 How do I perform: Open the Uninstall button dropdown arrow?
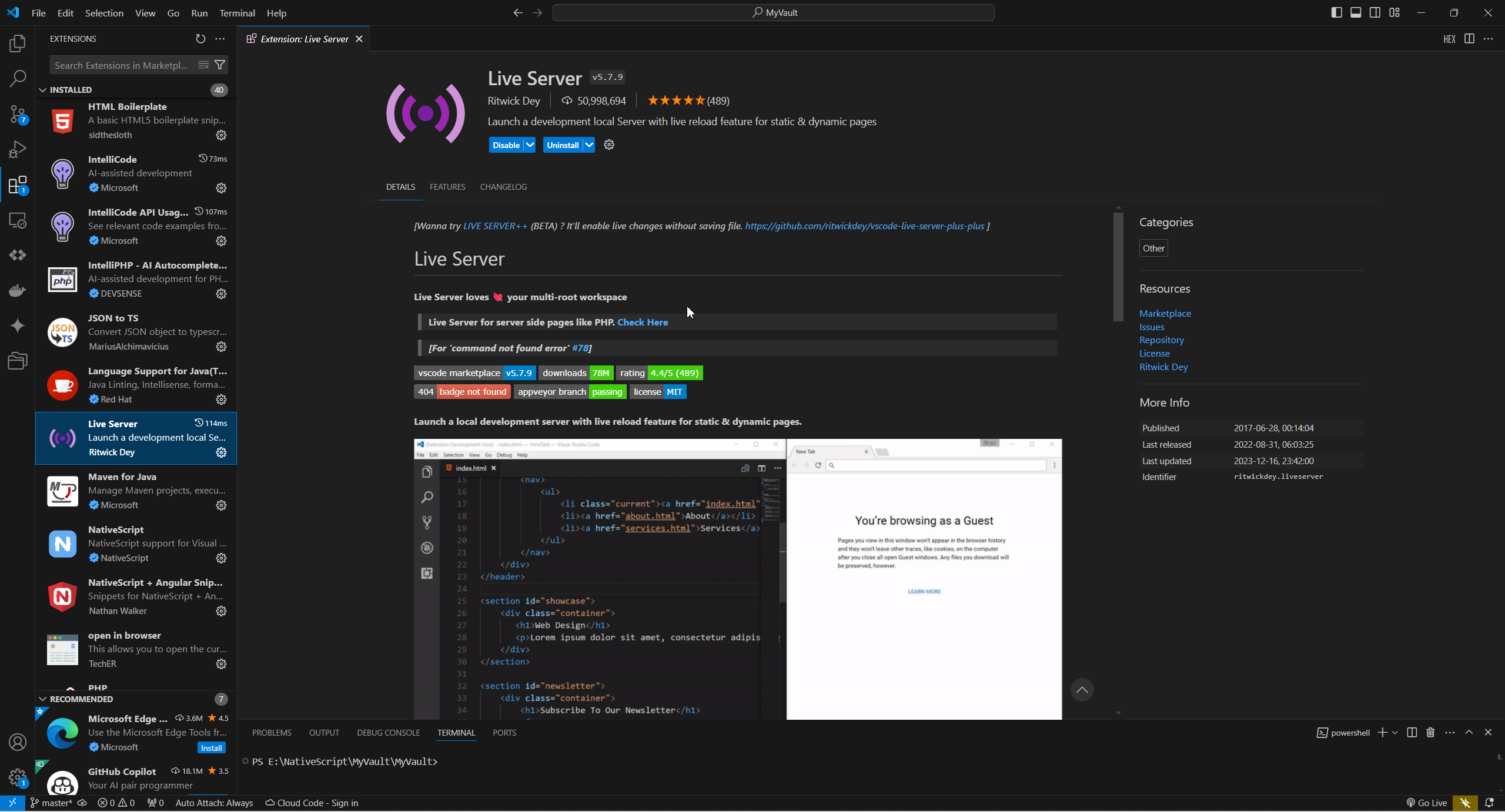pos(588,145)
